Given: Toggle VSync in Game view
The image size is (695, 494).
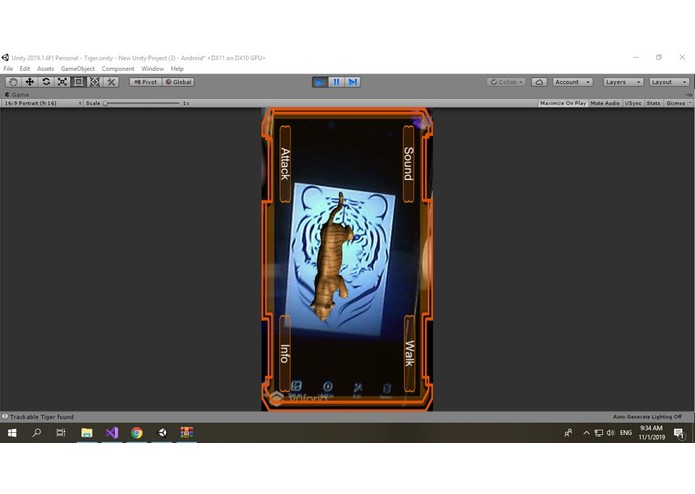Looking at the screenshot, I should point(633,103).
